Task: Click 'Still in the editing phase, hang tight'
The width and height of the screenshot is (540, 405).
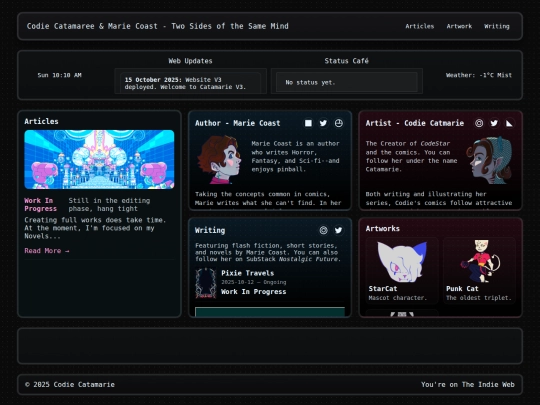Action: [x=109, y=205]
